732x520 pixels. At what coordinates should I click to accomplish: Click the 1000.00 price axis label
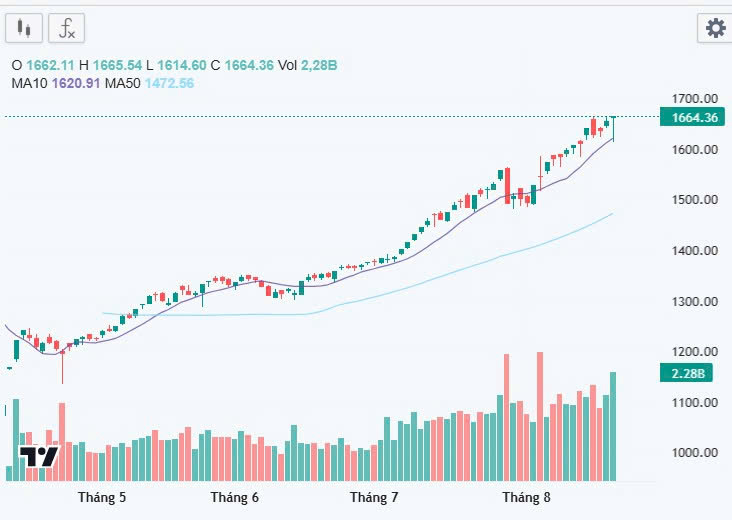[696, 452]
